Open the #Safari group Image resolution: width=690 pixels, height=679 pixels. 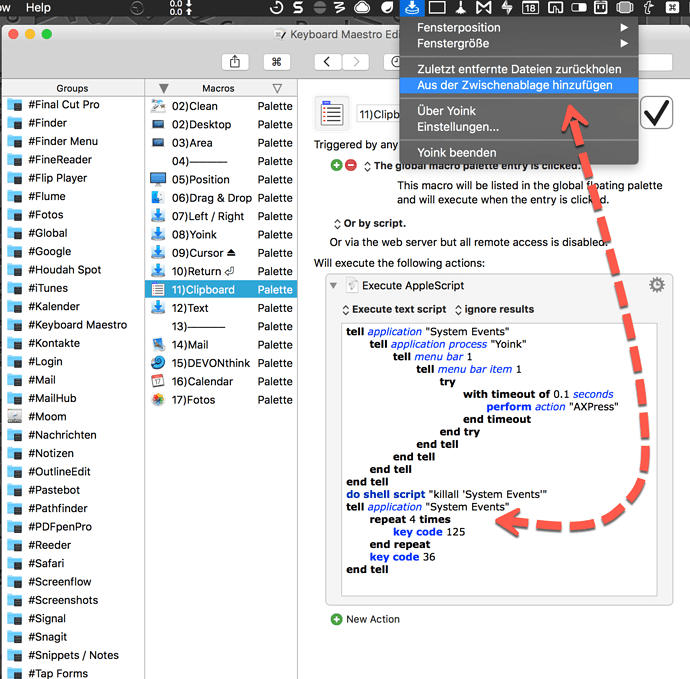[73, 563]
